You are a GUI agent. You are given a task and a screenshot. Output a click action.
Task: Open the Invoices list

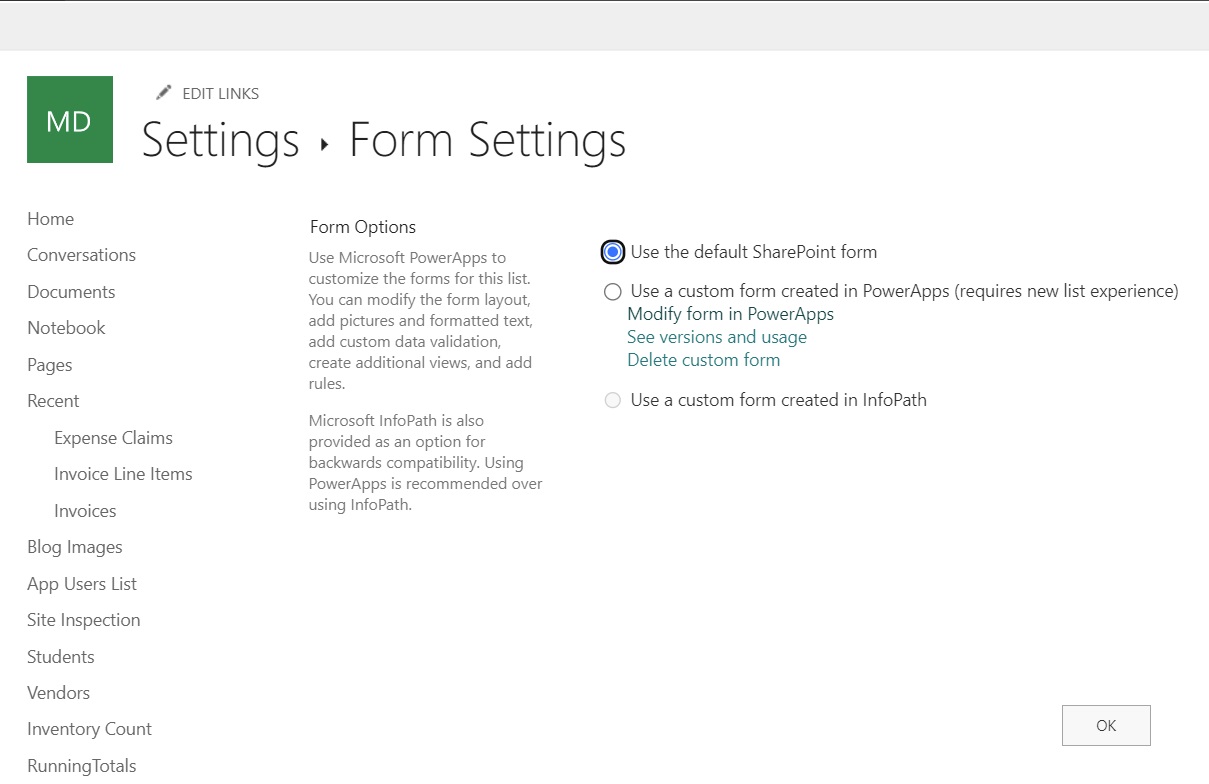click(x=85, y=510)
